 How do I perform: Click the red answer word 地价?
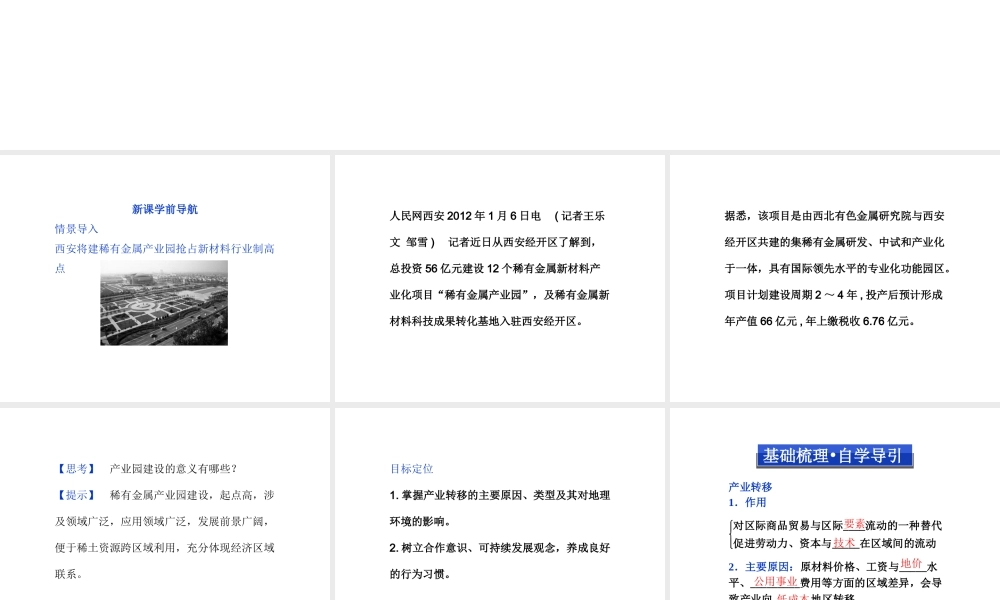pyautogui.click(x=911, y=564)
